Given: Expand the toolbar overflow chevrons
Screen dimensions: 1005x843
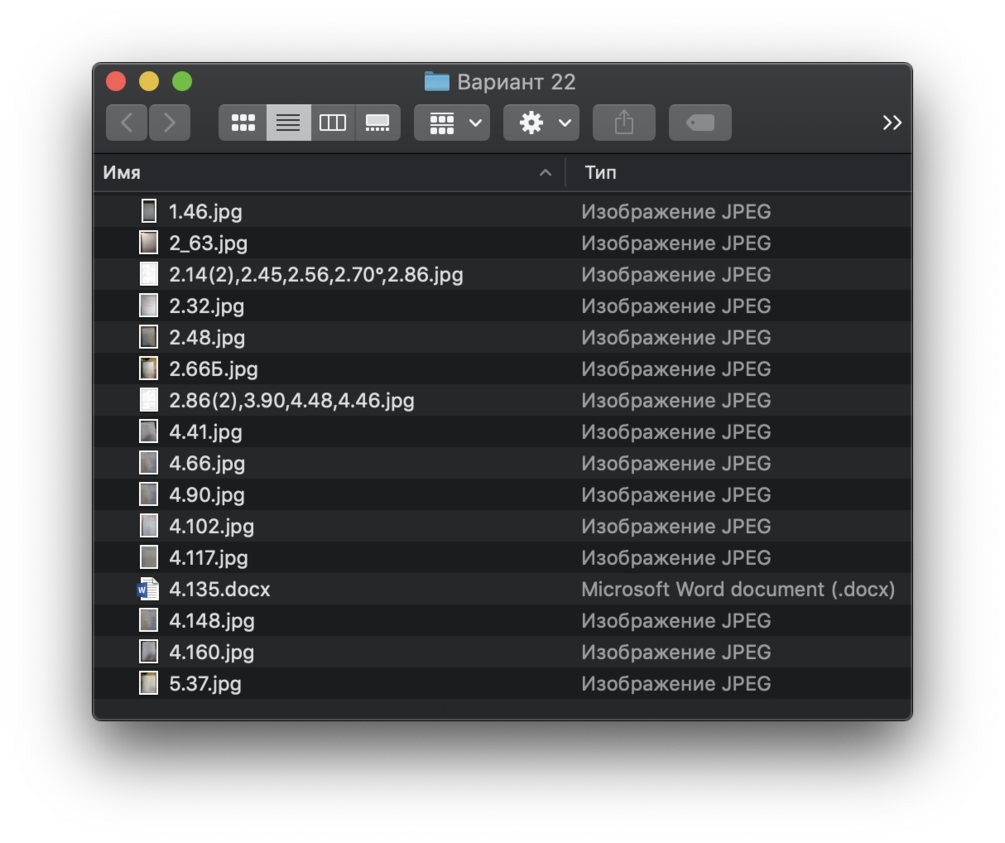Looking at the screenshot, I should pos(892,122).
